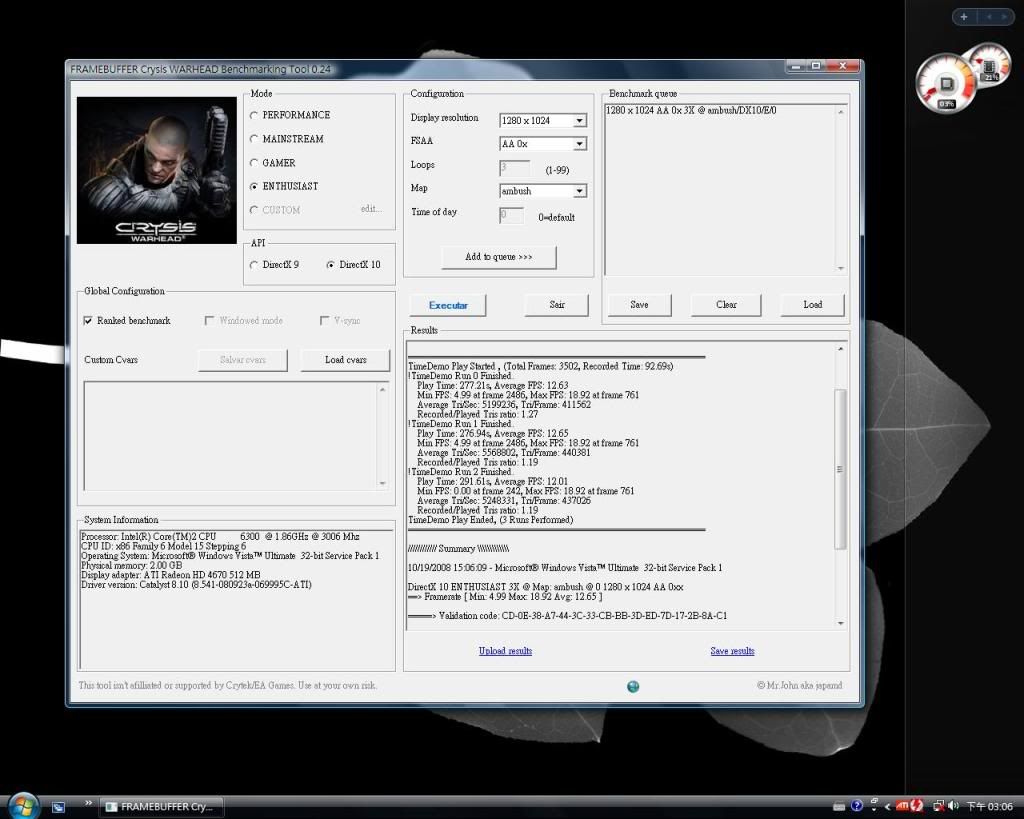Click Results scrollbar down arrow
The image size is (1024, 819).
(840, 623)
